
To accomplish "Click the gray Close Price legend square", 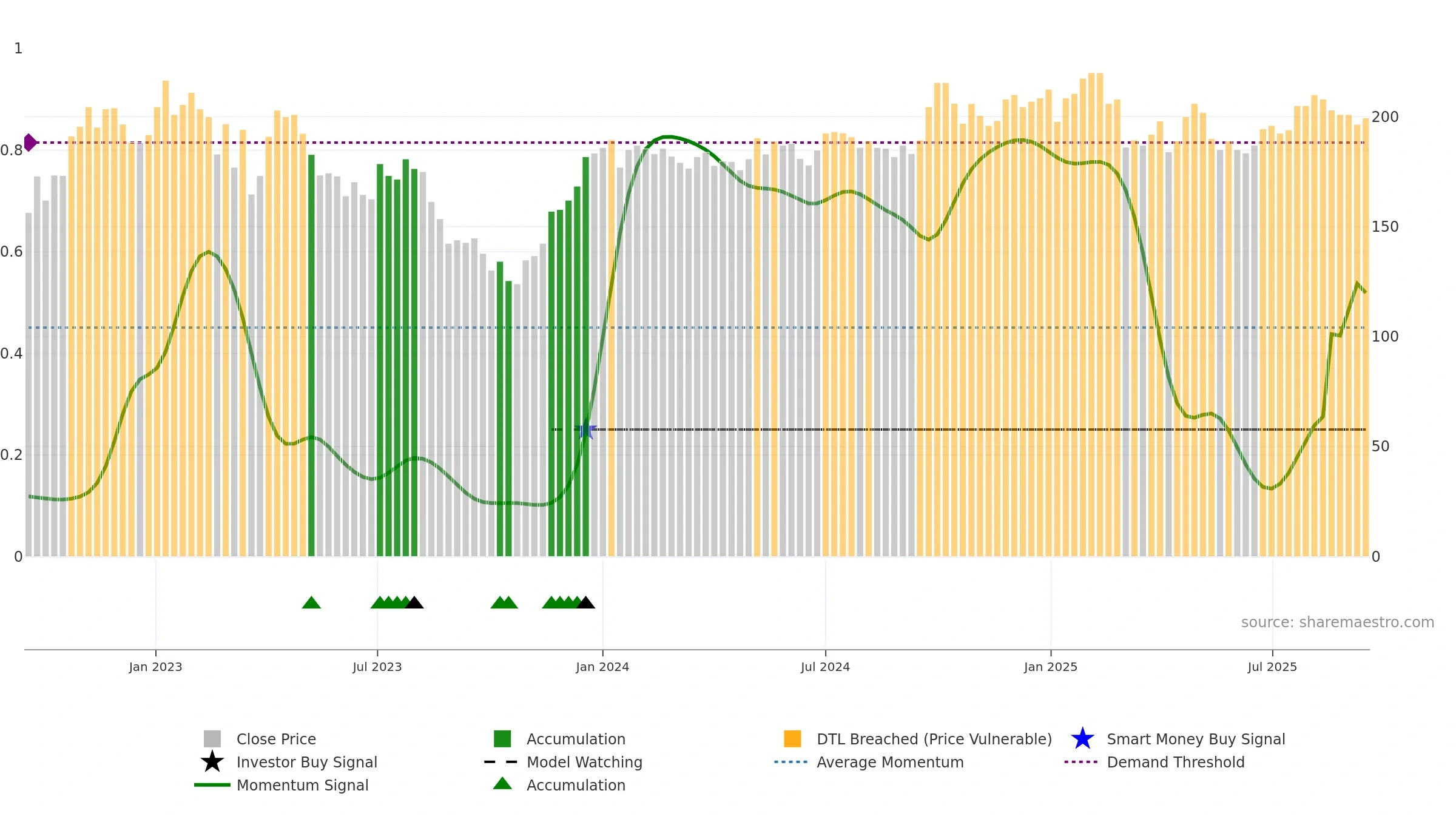I will pyautogui.click(x=212, y=739).
